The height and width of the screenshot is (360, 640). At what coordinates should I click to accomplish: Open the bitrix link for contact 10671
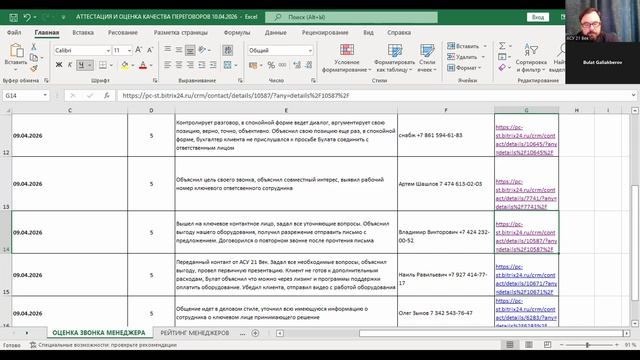(x=526, y=279)
